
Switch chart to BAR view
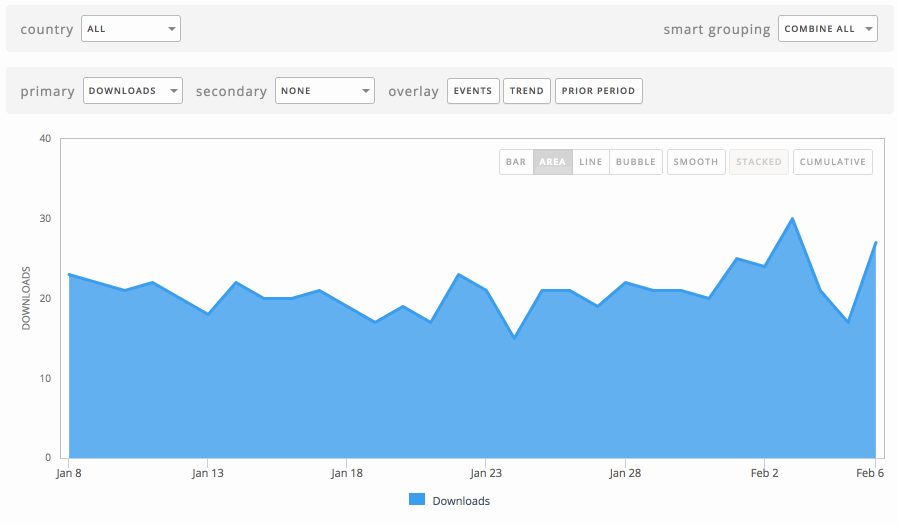[516, 162]
